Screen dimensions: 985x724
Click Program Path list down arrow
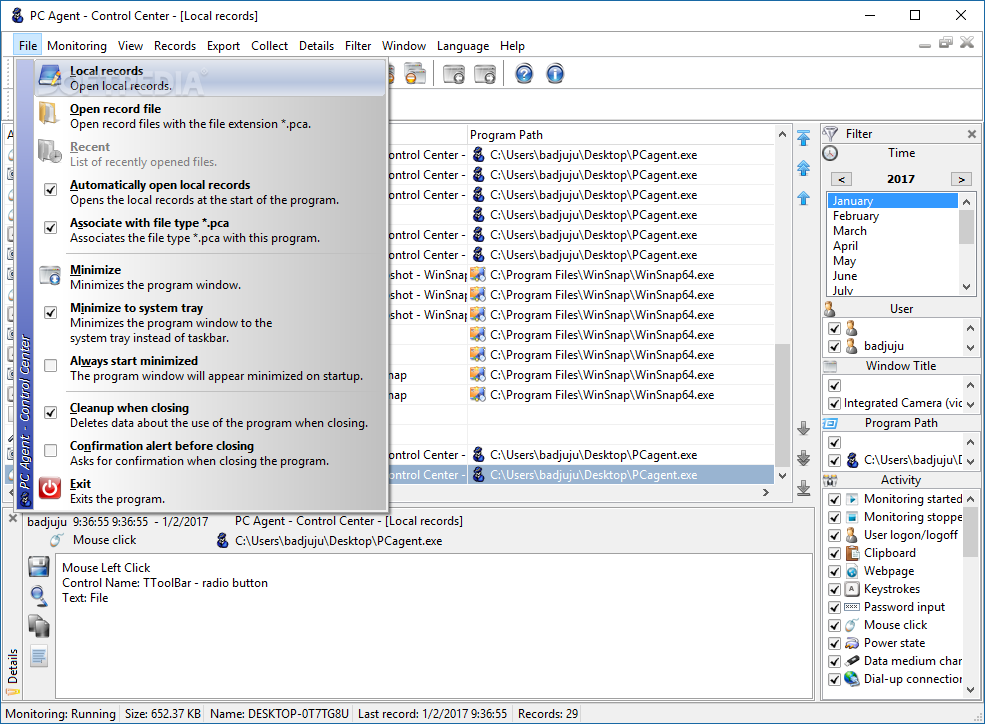pos(971,462)
